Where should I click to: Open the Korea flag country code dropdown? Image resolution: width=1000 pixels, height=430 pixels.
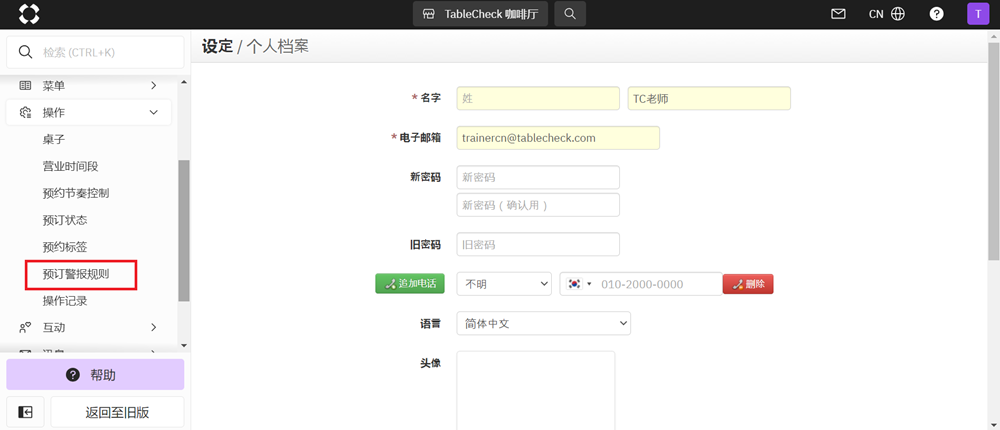click(579, 284)
